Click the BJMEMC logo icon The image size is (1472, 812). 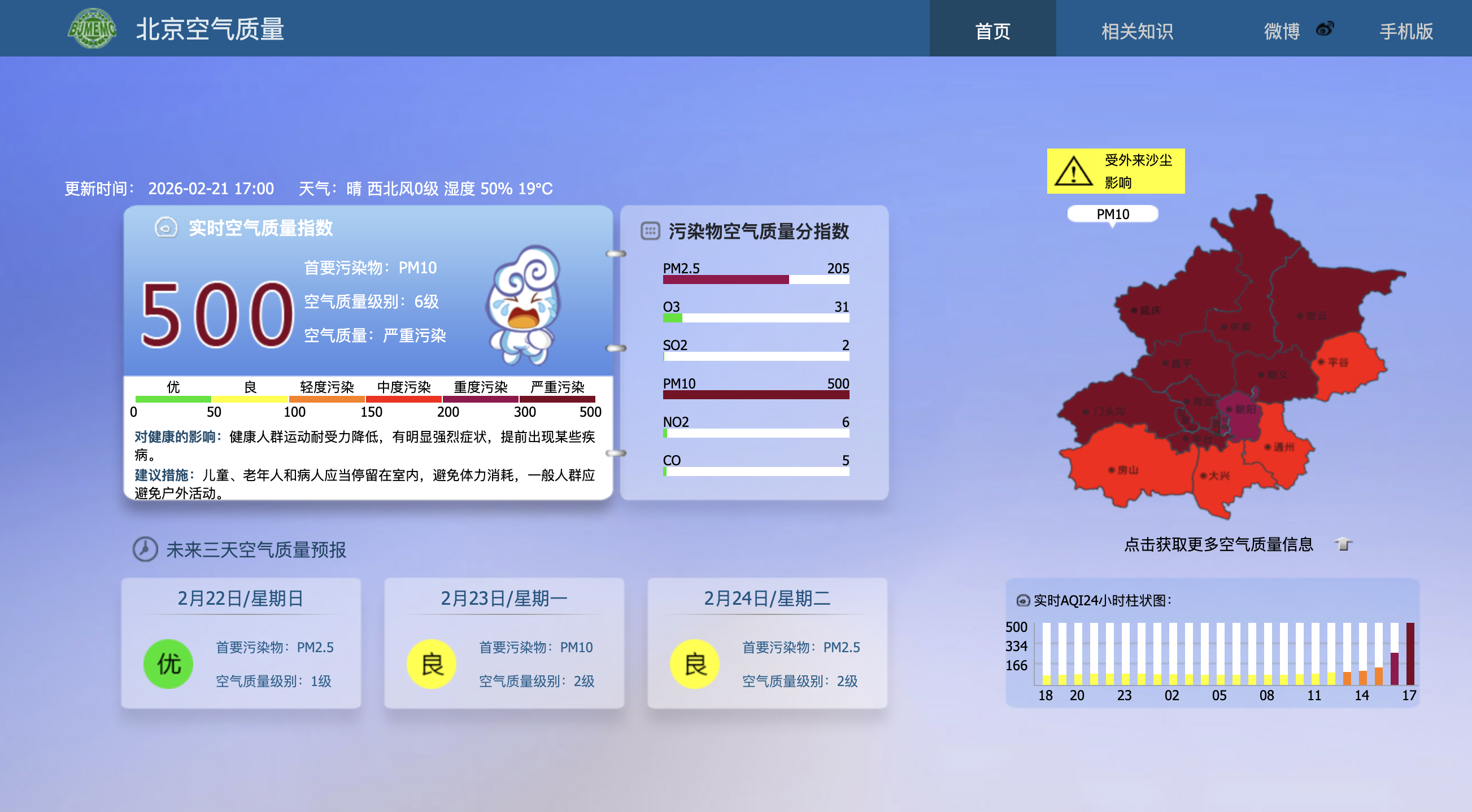coord(92,29)
